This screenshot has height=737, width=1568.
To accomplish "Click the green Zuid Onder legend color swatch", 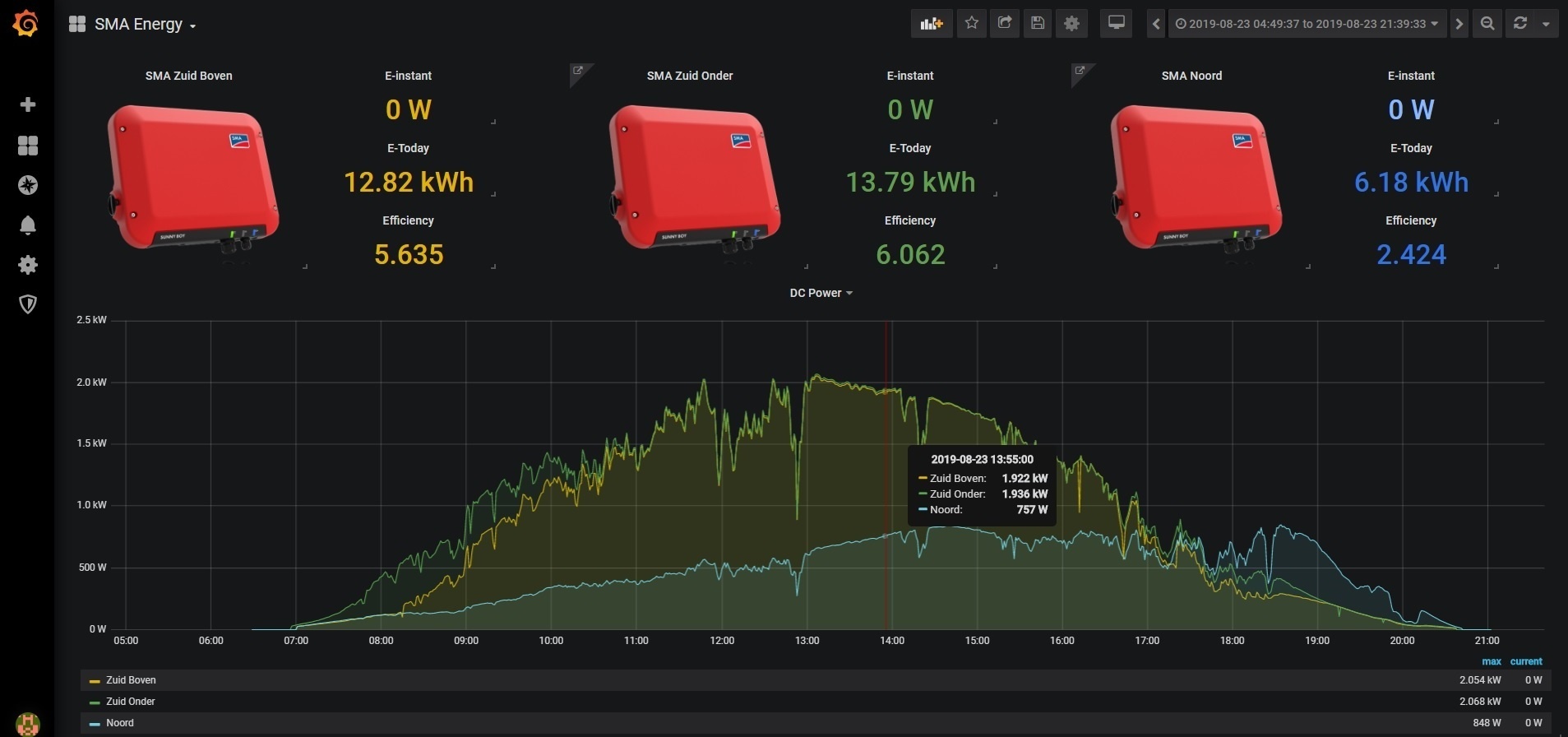I will 95,702.
